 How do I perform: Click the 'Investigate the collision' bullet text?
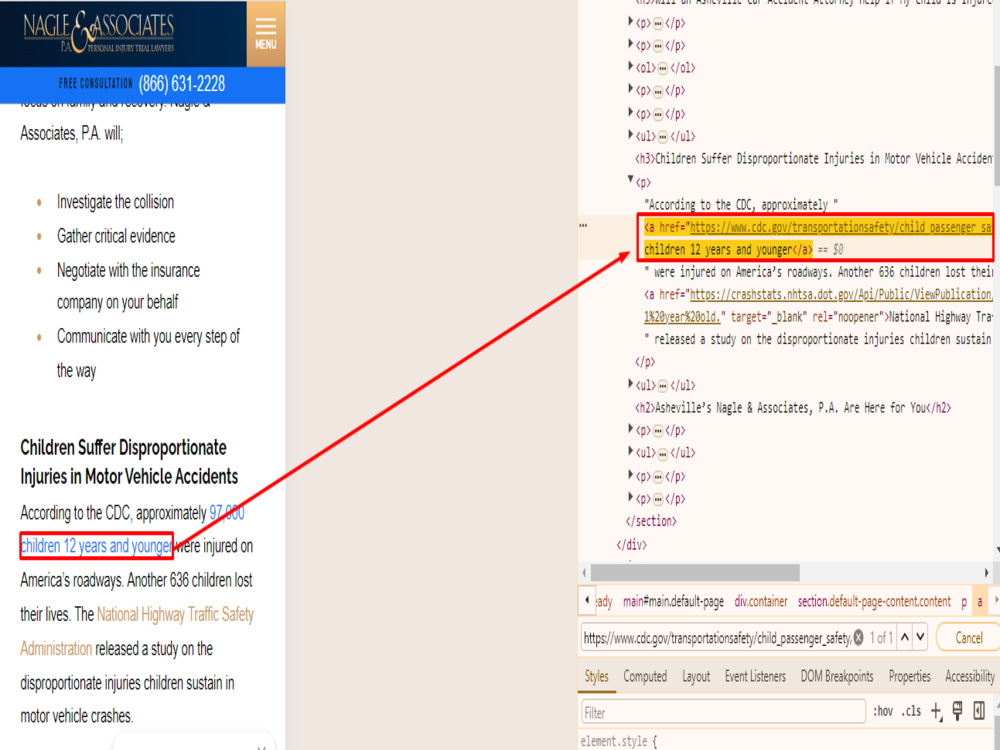pos(115,202)
